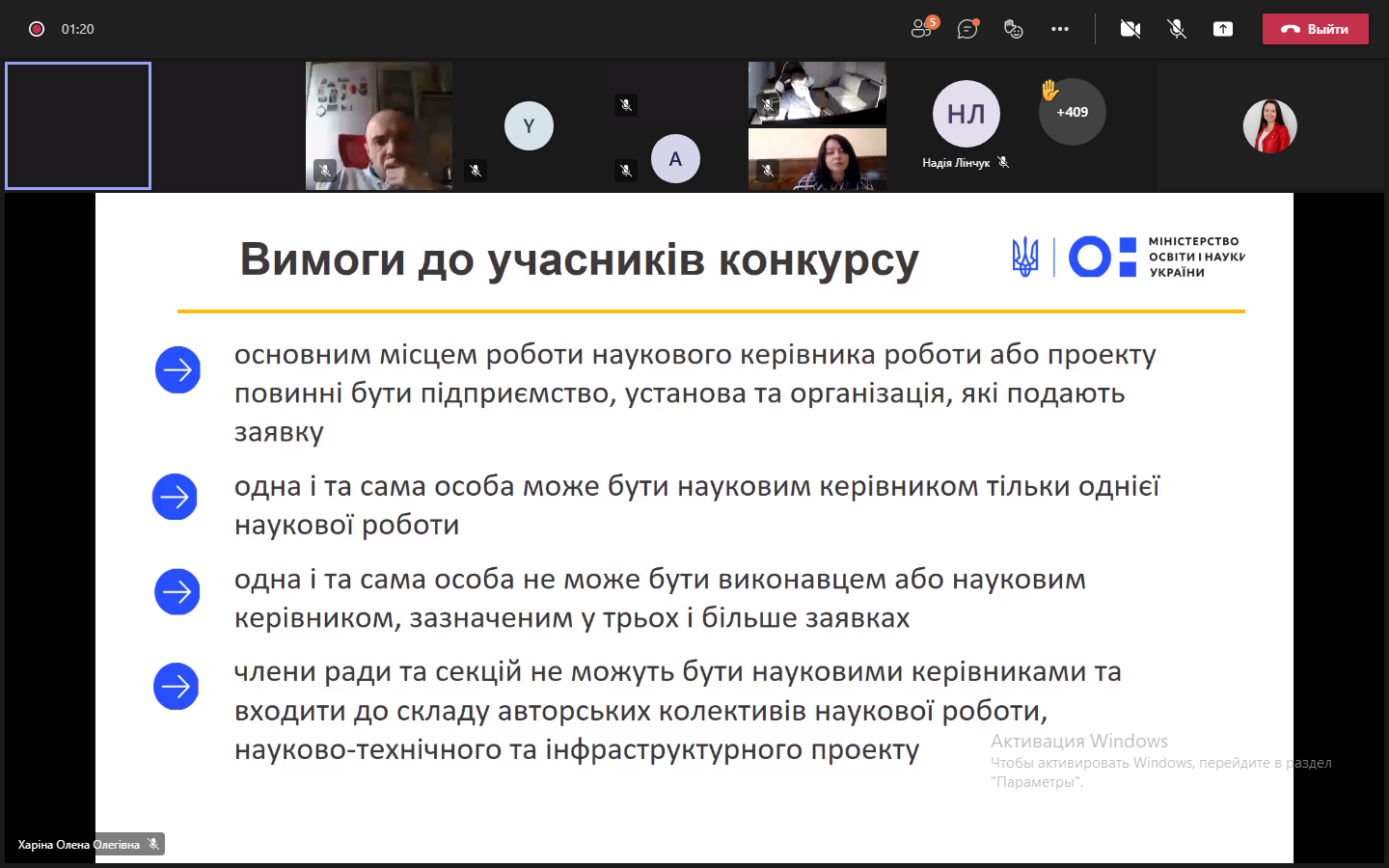The width and height of the screenshot is (1389, 868).
Task: Turn on the camera
Action: [1130, 29]
